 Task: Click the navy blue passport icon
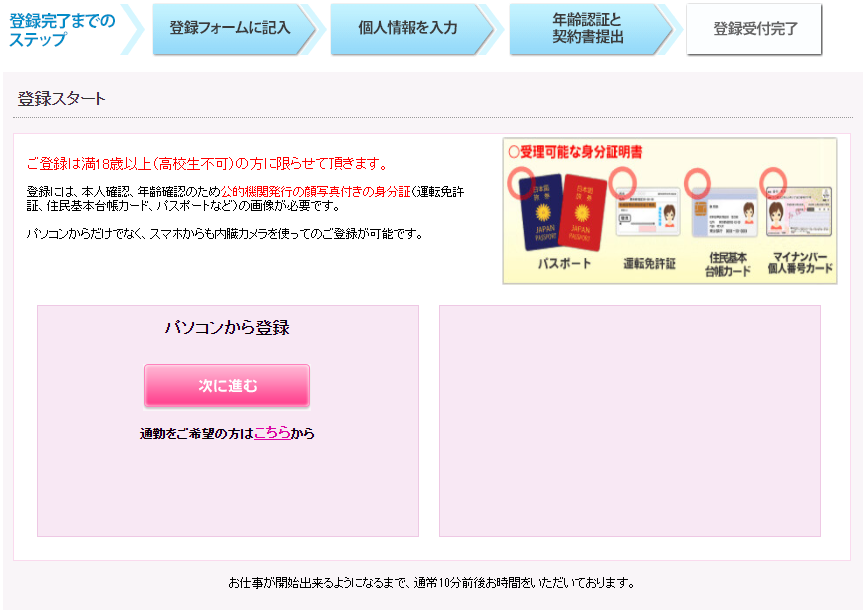541,214
